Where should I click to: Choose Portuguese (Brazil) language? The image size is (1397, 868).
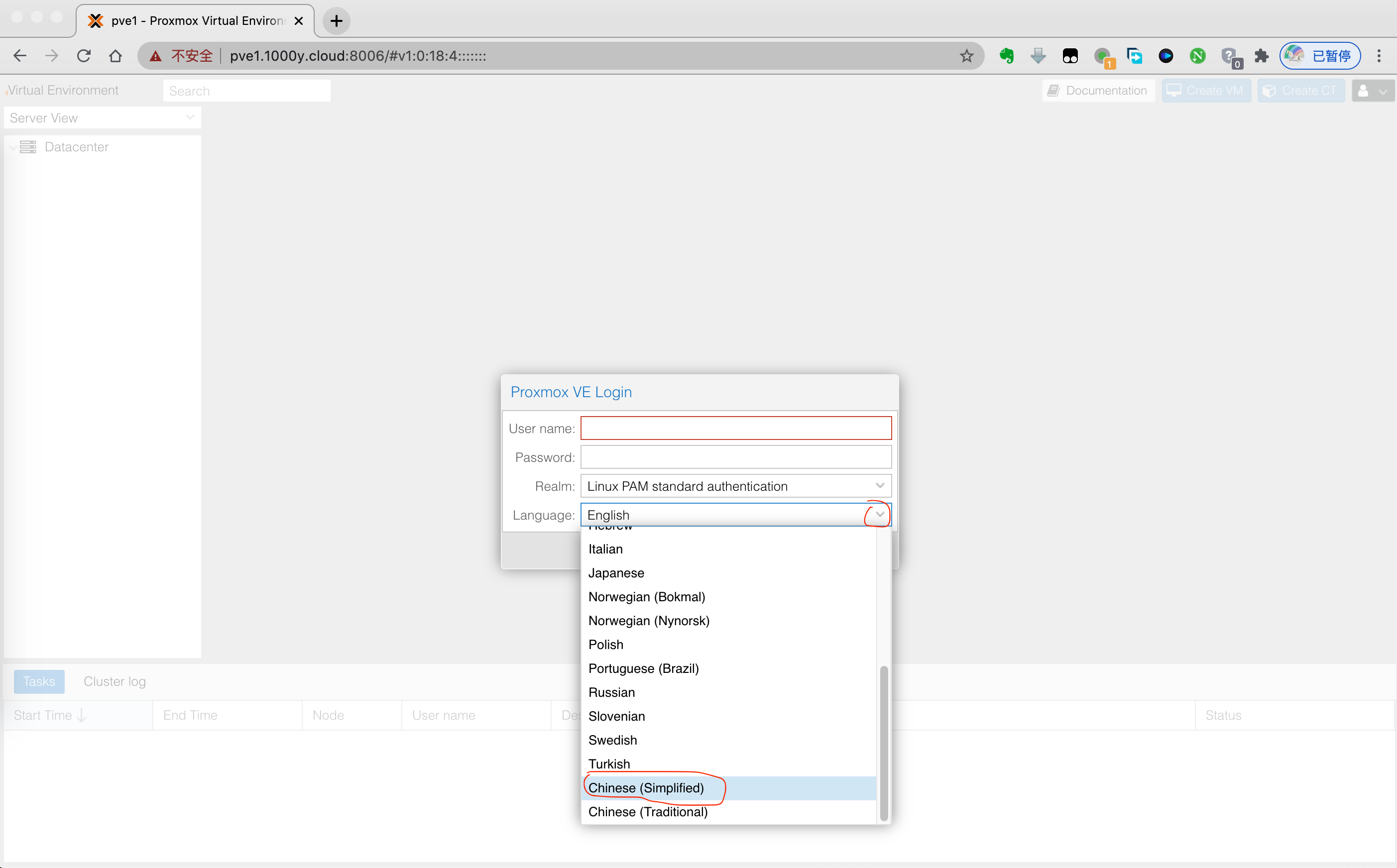(x=729, y=668)
